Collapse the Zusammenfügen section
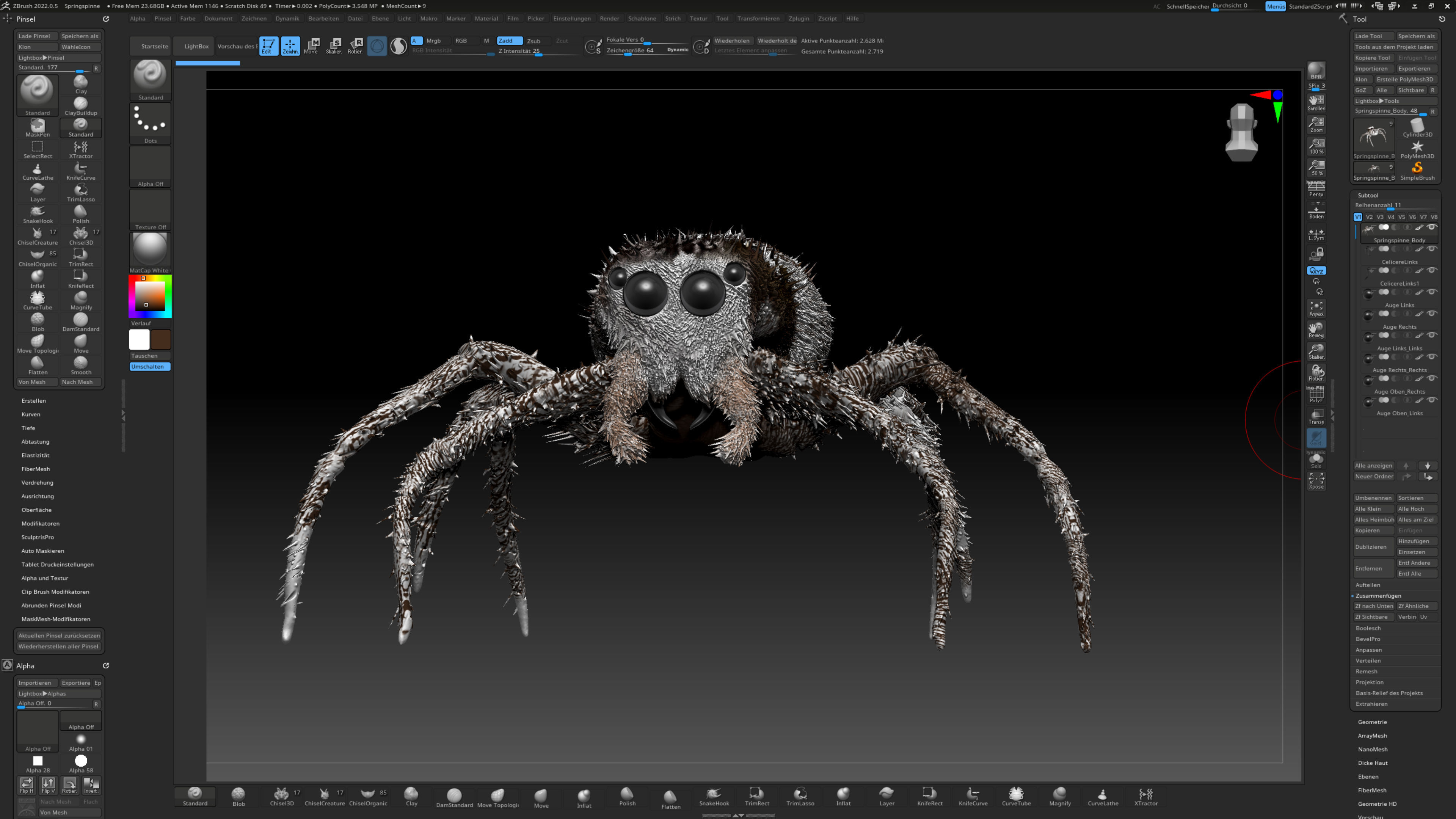This screenshot has width=1456, height=819. 1378,596
